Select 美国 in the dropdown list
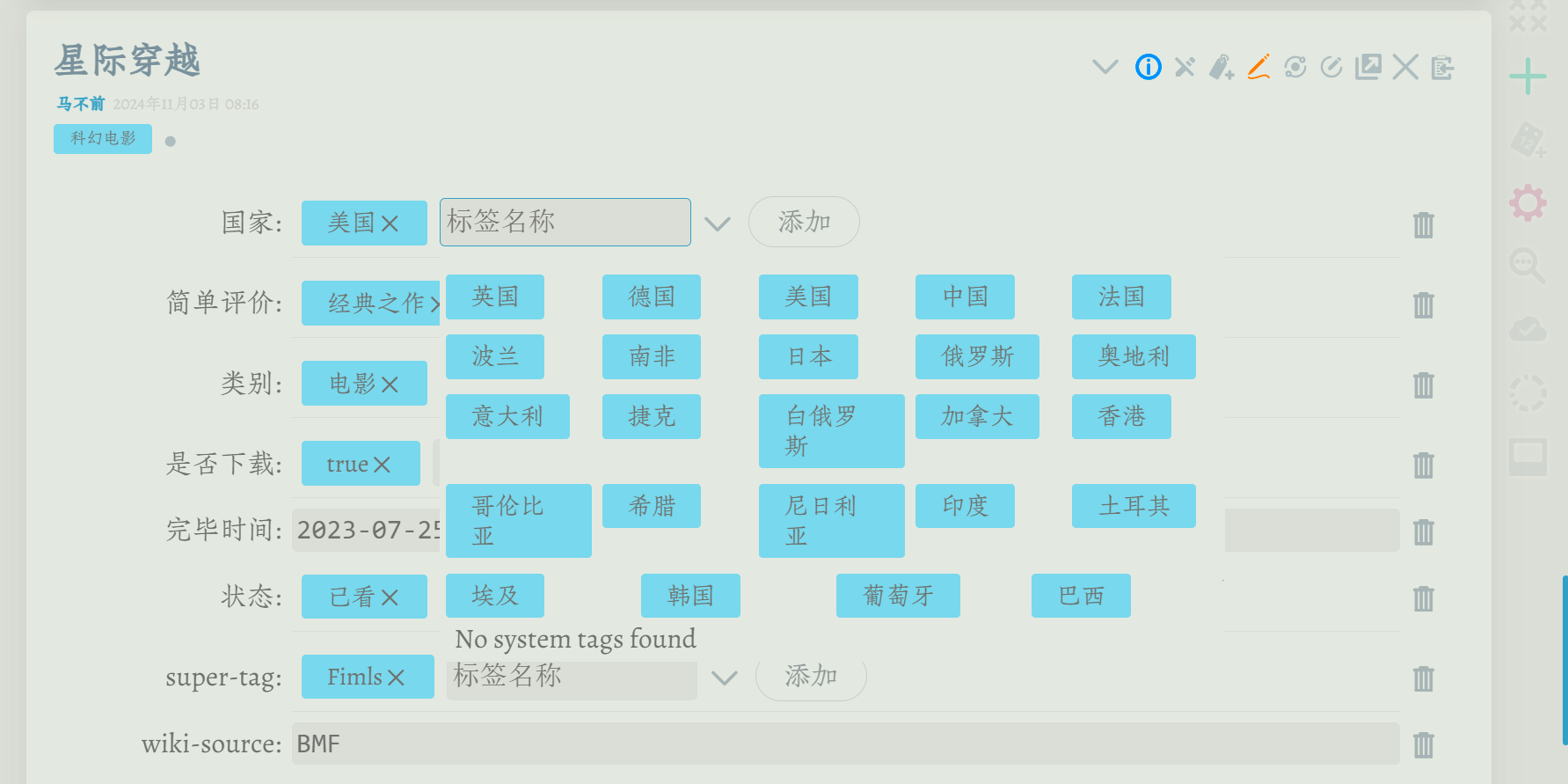1568x784 pixels. click(808, 297)
